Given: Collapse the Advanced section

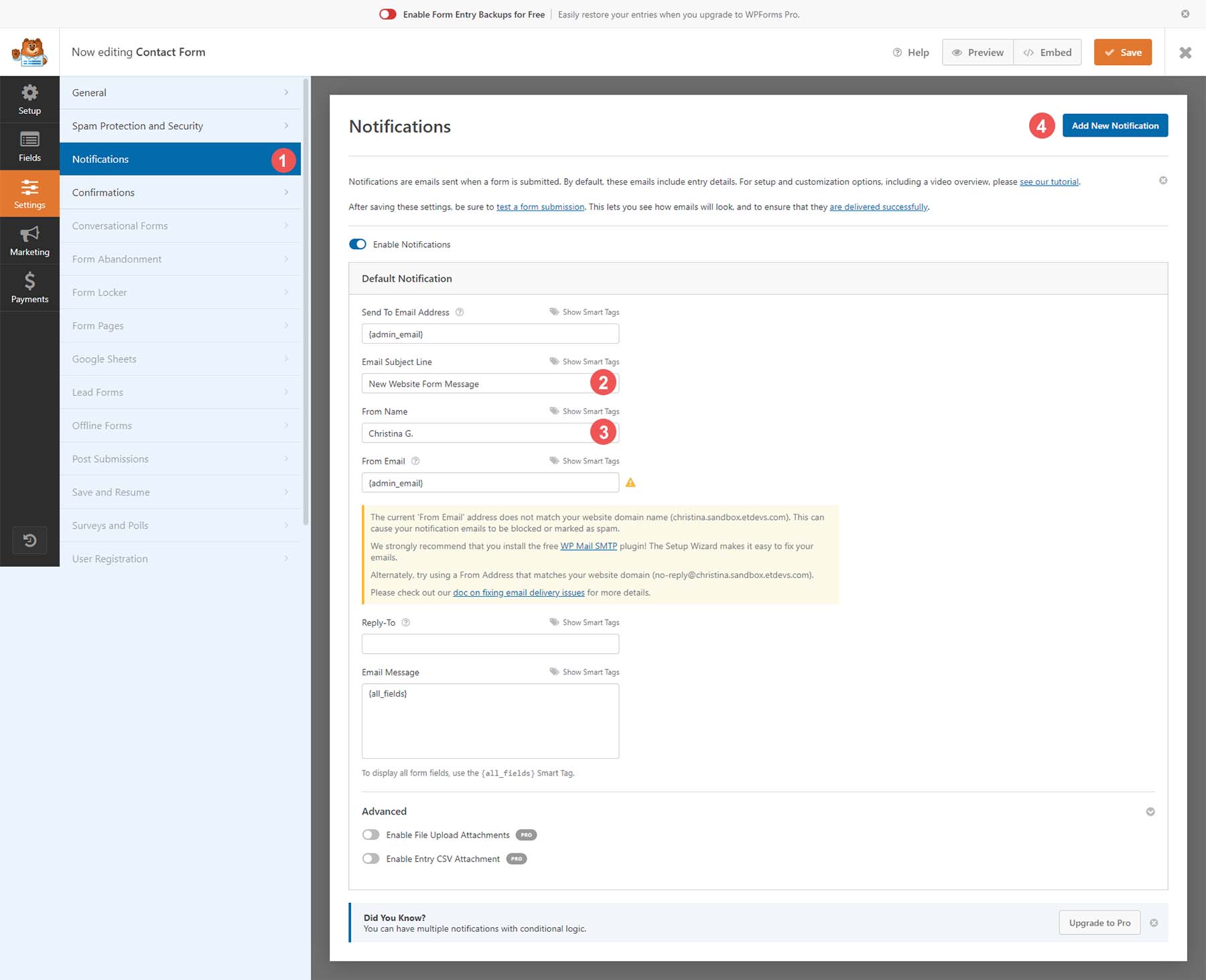Looking at the screenshot, I should (1150, 811).
